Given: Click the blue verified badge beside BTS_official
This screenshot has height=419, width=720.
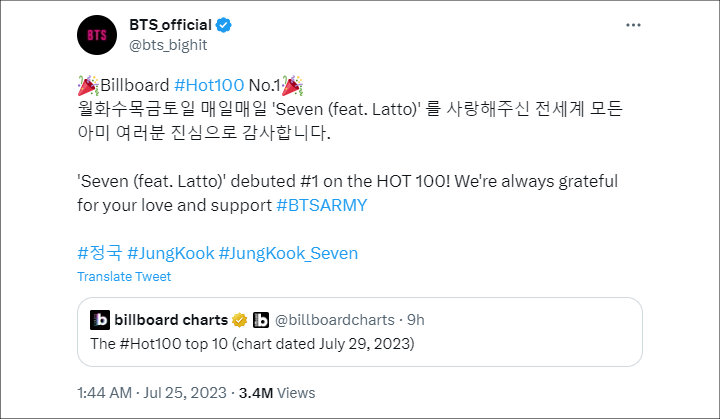Looking at the screenshot, I should tap(224, 25).
